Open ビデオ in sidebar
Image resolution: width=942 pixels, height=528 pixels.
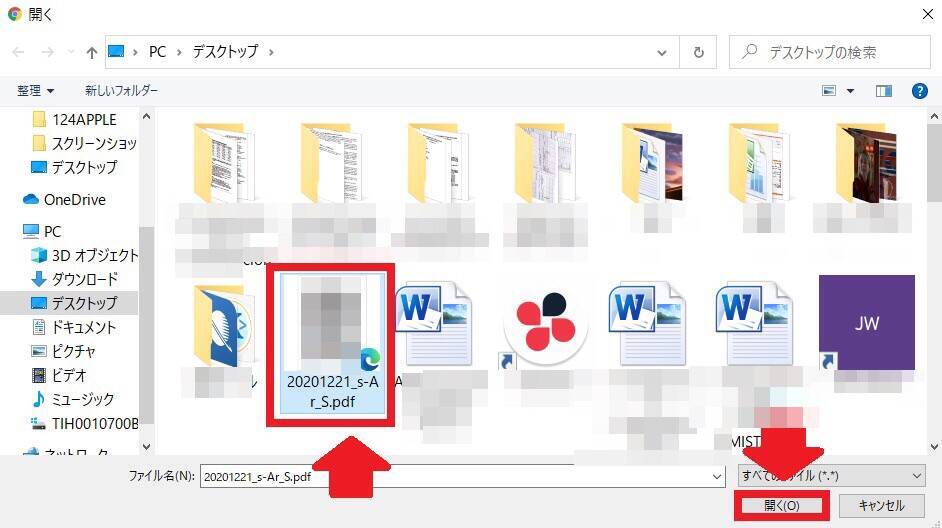point(59,375)
